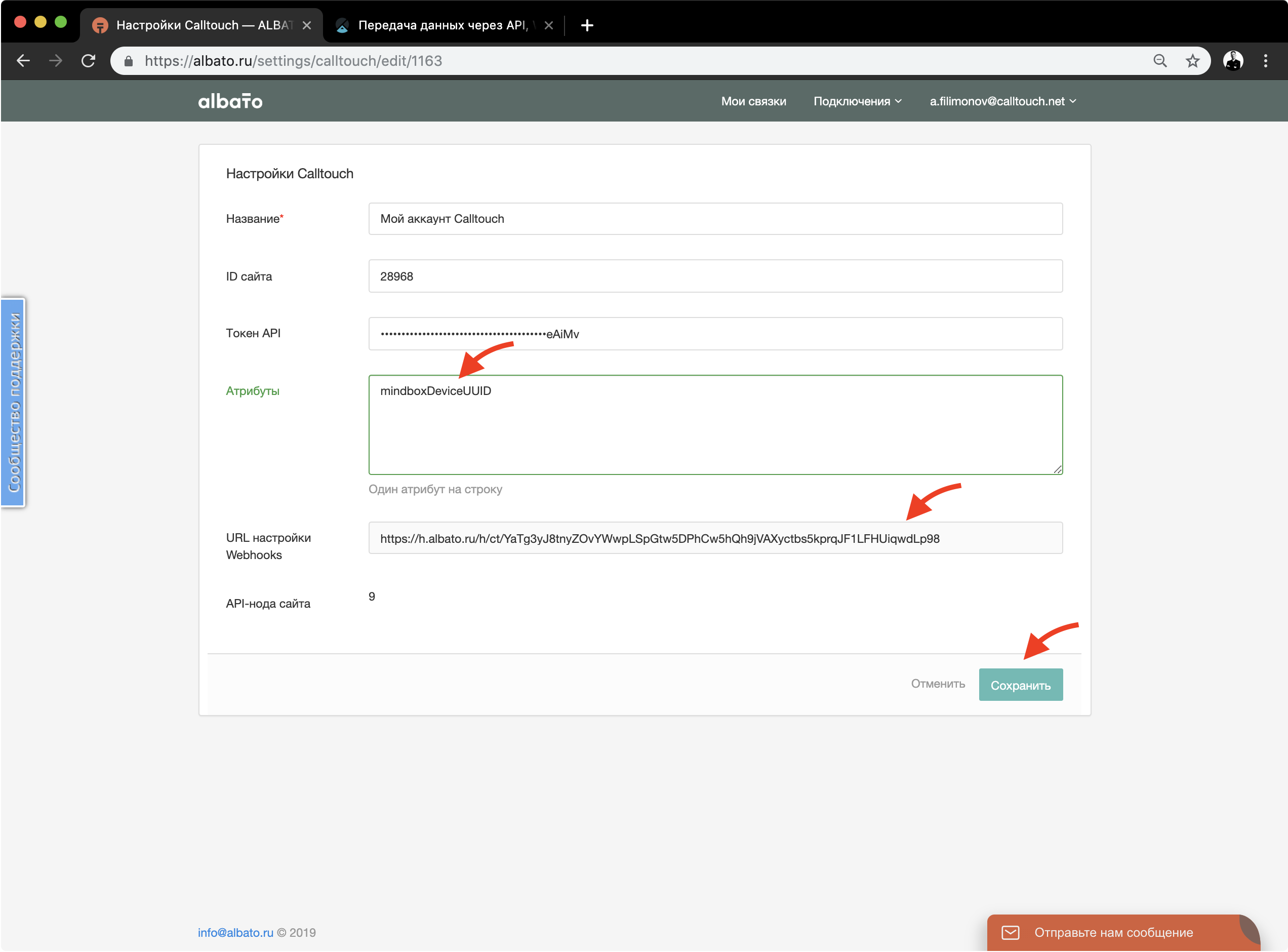Click the Отменить link

938,684
